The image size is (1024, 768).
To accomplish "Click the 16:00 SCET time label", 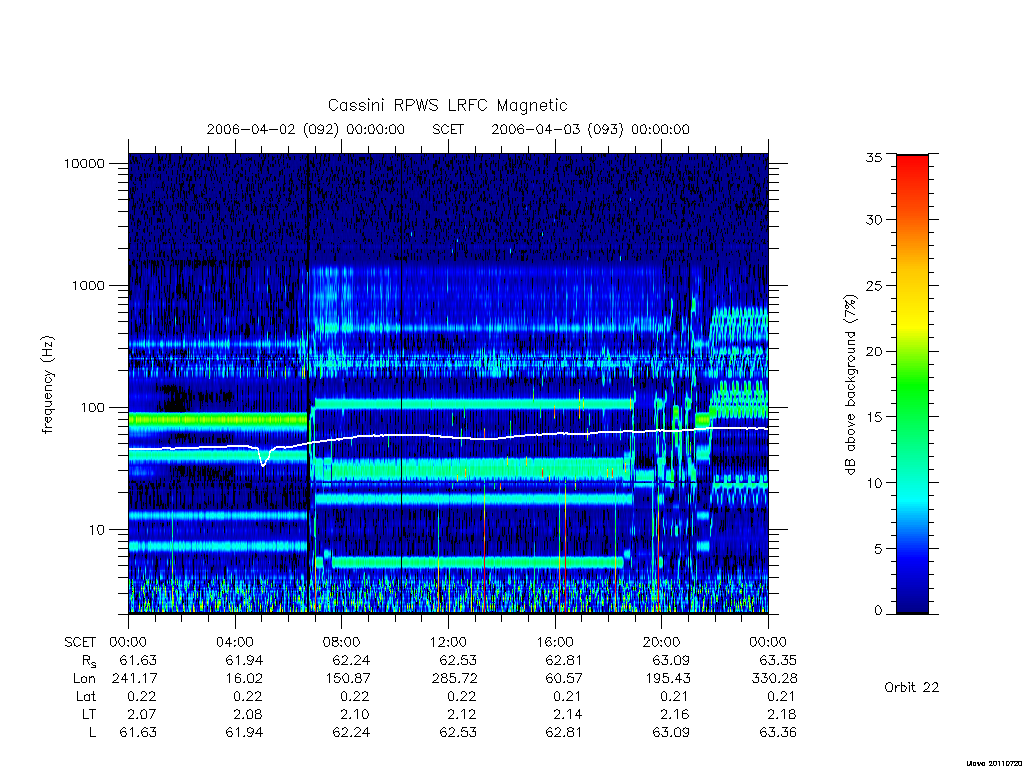I will (554, 642).
